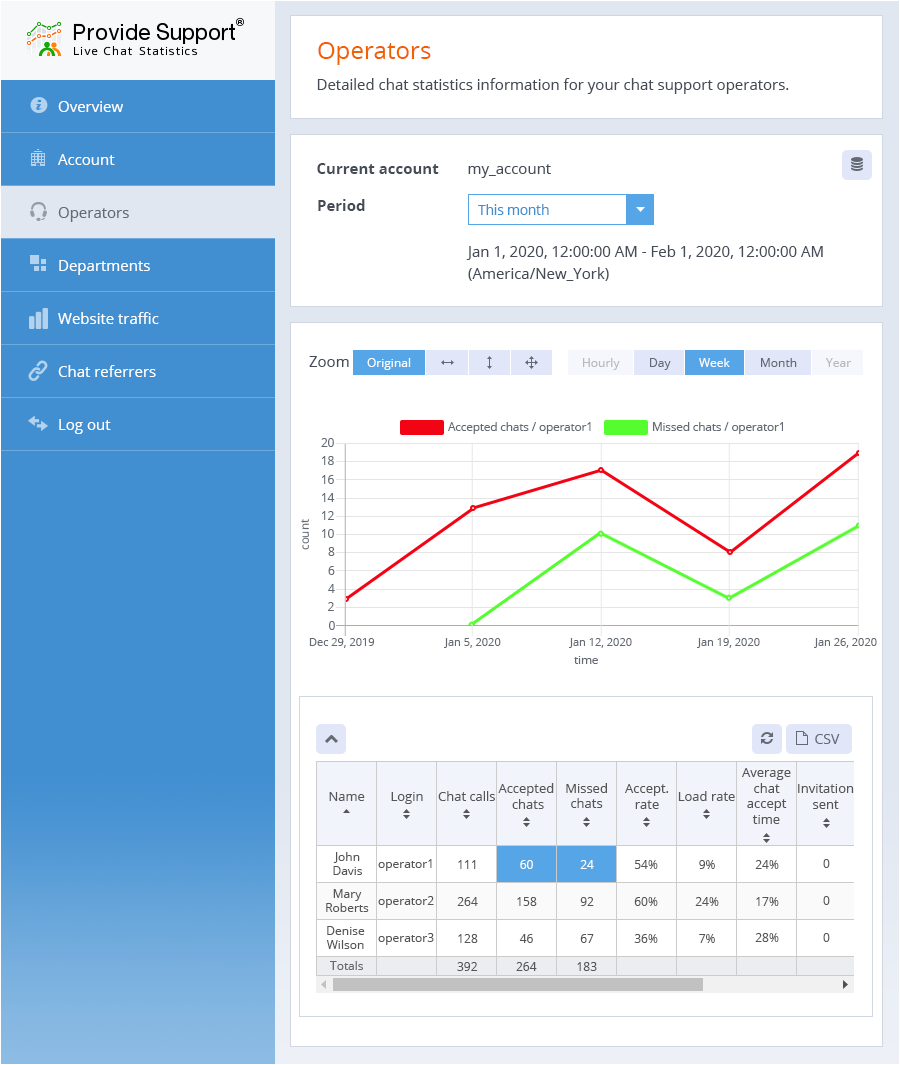Switch chart grouping to Day
Viewport: 900px width, 1065px height.
(x=659, y=363)
